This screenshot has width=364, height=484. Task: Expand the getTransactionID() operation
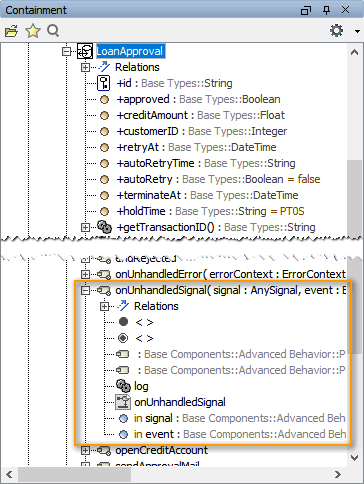pyautogui.click(x=85, y=227)
